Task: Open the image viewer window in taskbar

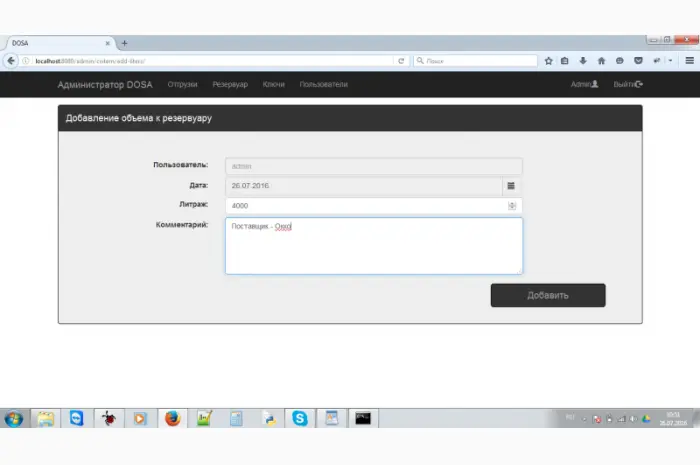Action: tap(331, 419)
